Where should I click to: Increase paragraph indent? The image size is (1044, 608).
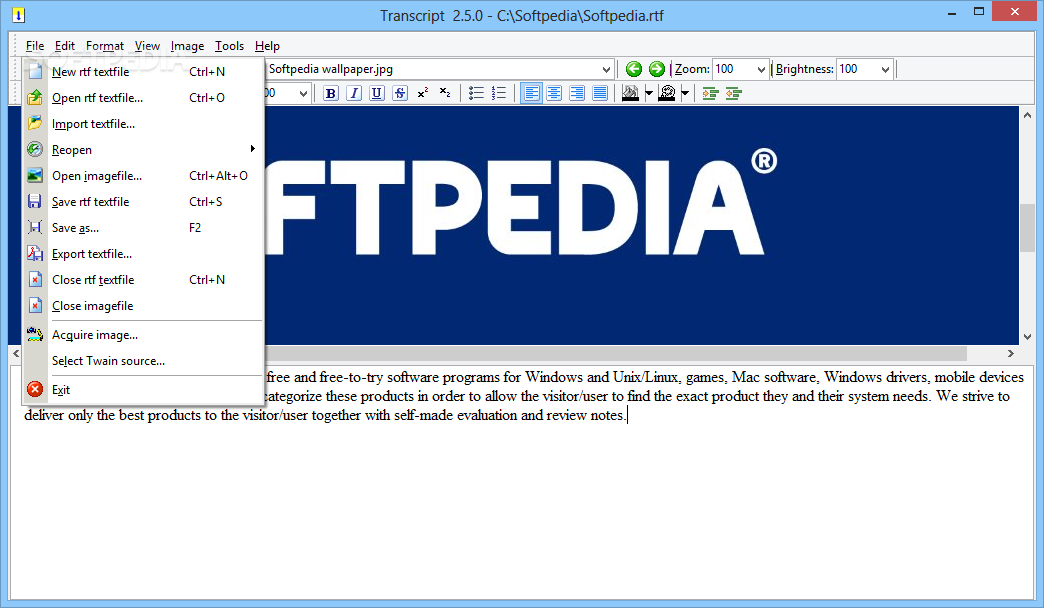click(710, 93)
